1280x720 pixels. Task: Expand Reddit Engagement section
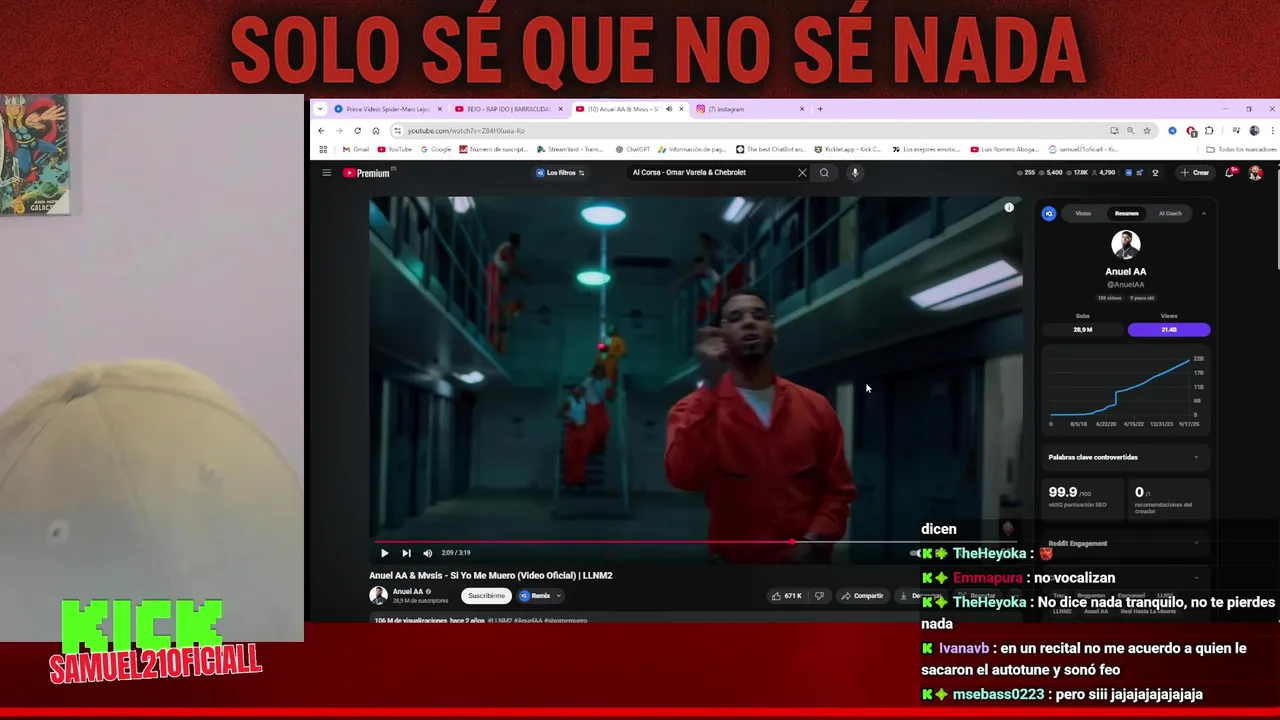pyautogui.click(x=1126, y=543)
